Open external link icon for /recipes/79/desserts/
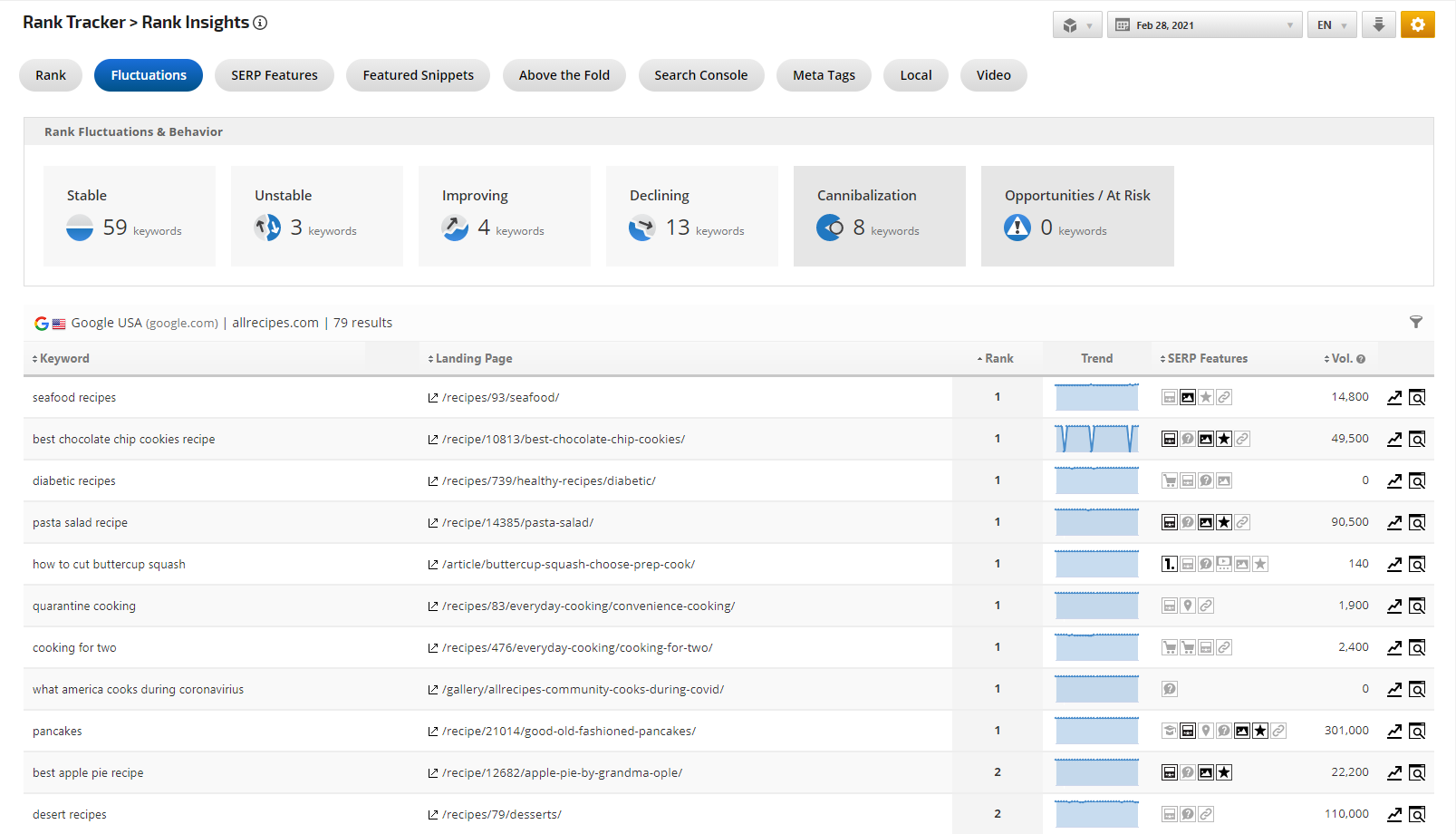1456x834 pixels. (x=433, y=814)
